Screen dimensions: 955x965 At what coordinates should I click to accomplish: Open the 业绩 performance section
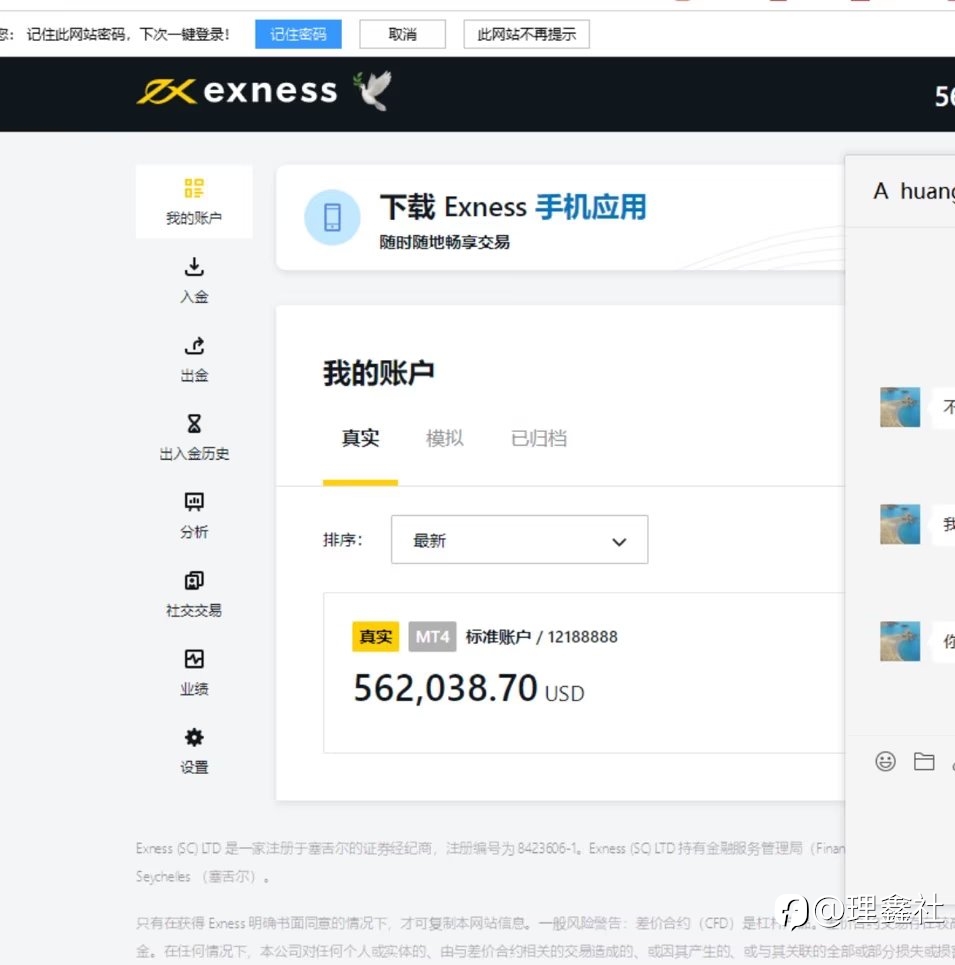tap(194, 672)
